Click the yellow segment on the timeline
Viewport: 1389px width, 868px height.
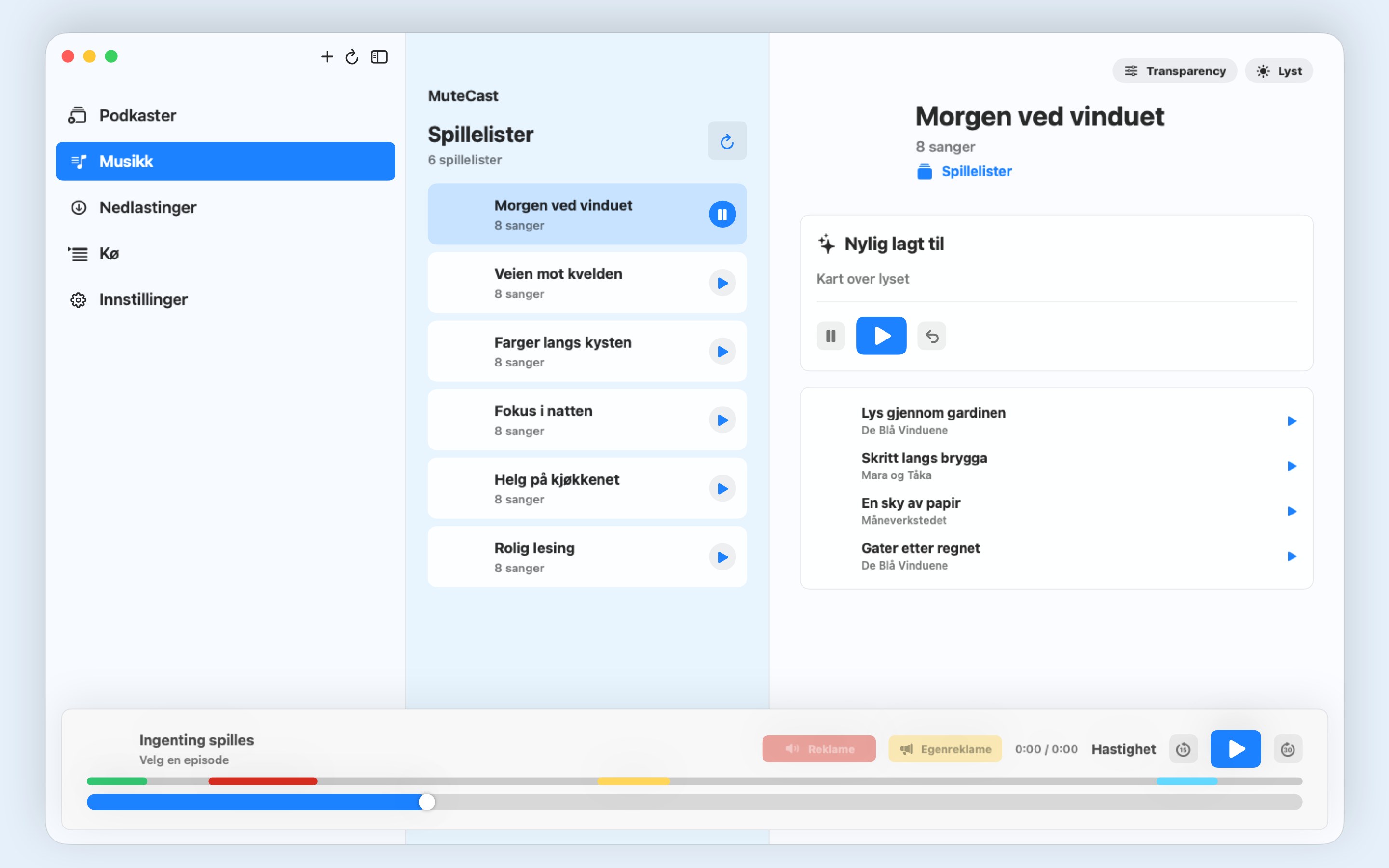tap(634, 781)
